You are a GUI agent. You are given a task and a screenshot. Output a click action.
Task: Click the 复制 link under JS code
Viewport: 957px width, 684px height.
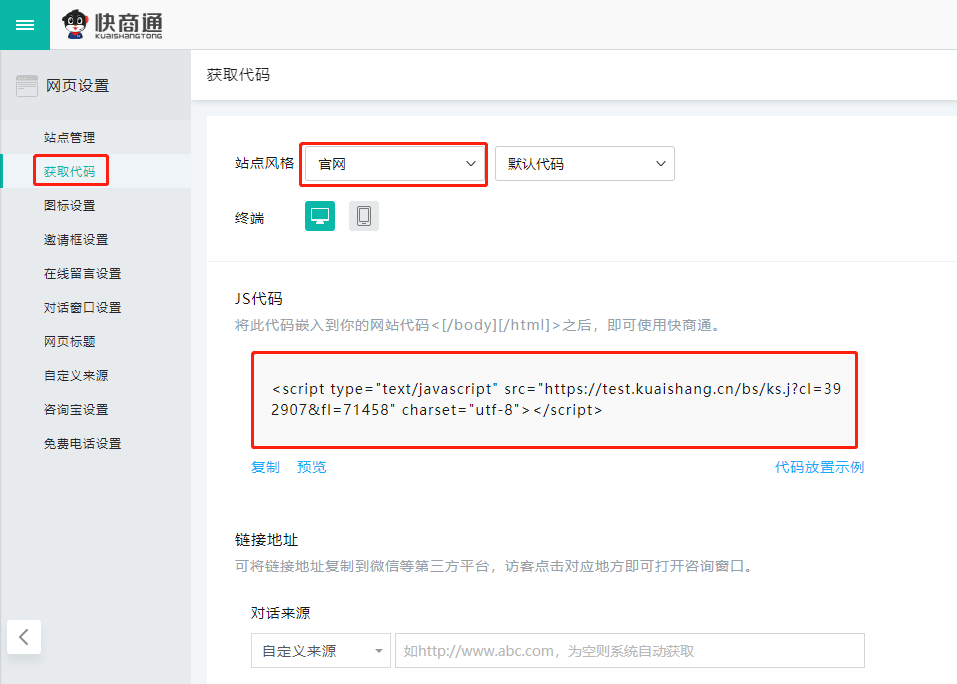click(265, 467)
